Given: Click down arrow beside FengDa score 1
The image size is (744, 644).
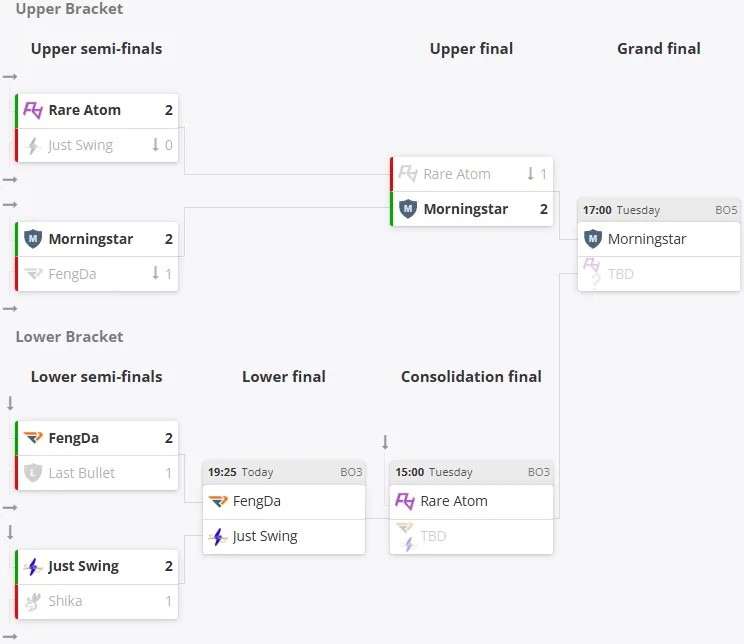Looking at the screenshot, I should (x=155, y=273).
